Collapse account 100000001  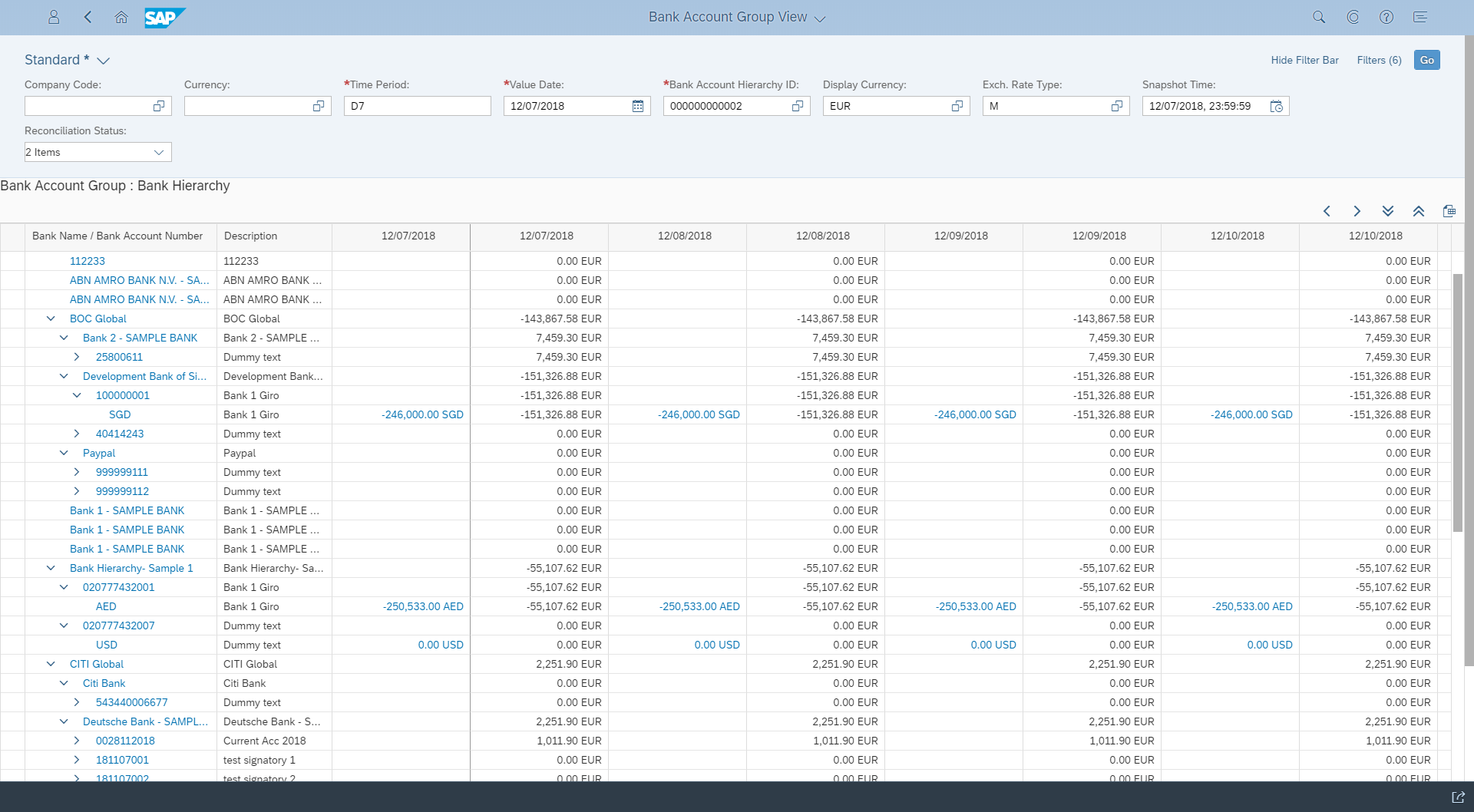click(x=77, y=395)
